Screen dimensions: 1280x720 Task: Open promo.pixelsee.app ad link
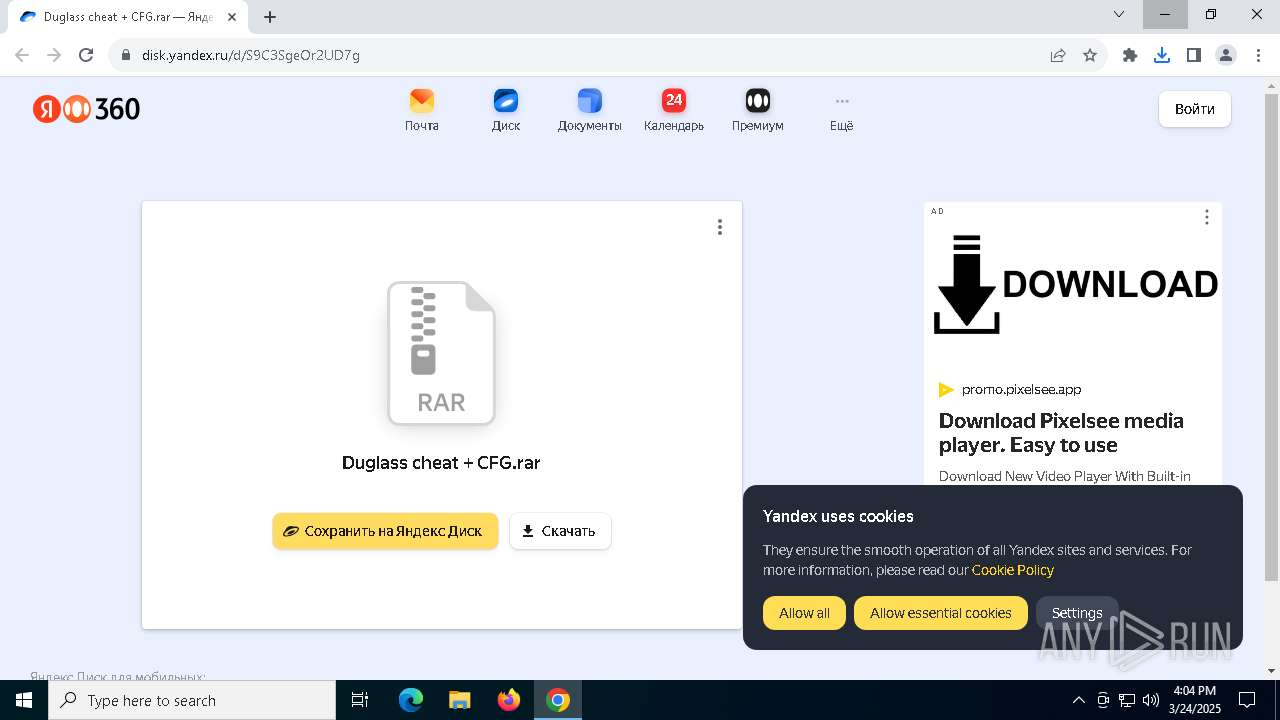coord(1021,390)
